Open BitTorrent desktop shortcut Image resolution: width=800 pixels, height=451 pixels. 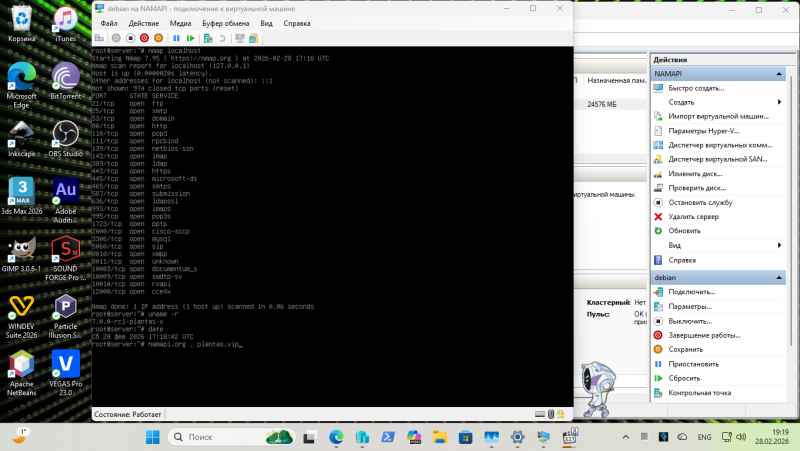(x=66, y=82)
